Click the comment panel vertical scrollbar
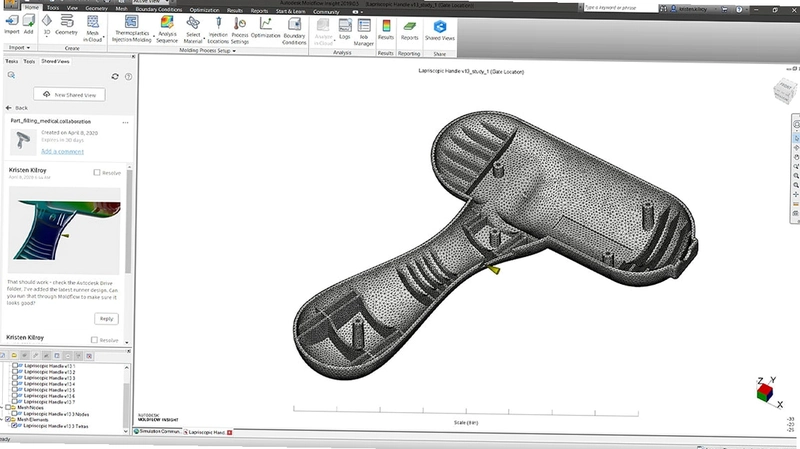This screenshot has height=449, width=800. pyautogui.click(x=129, y=219)
